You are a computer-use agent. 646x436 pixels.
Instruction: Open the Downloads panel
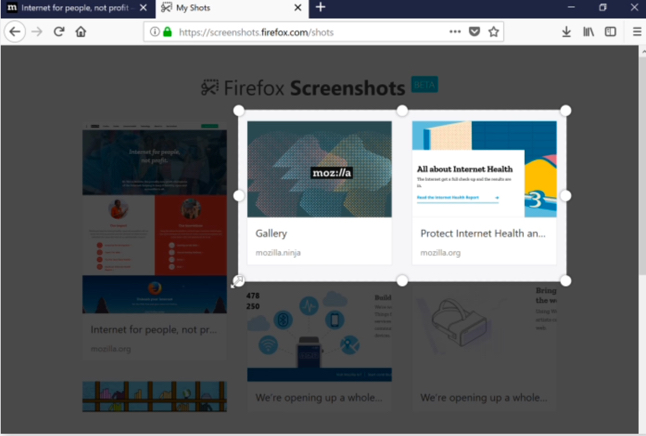click(x=566, y=32)
